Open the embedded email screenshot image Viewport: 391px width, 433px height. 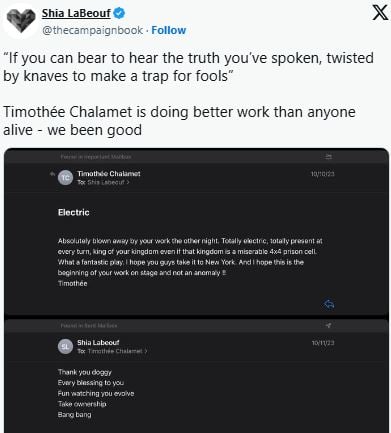tap(197, 291)
